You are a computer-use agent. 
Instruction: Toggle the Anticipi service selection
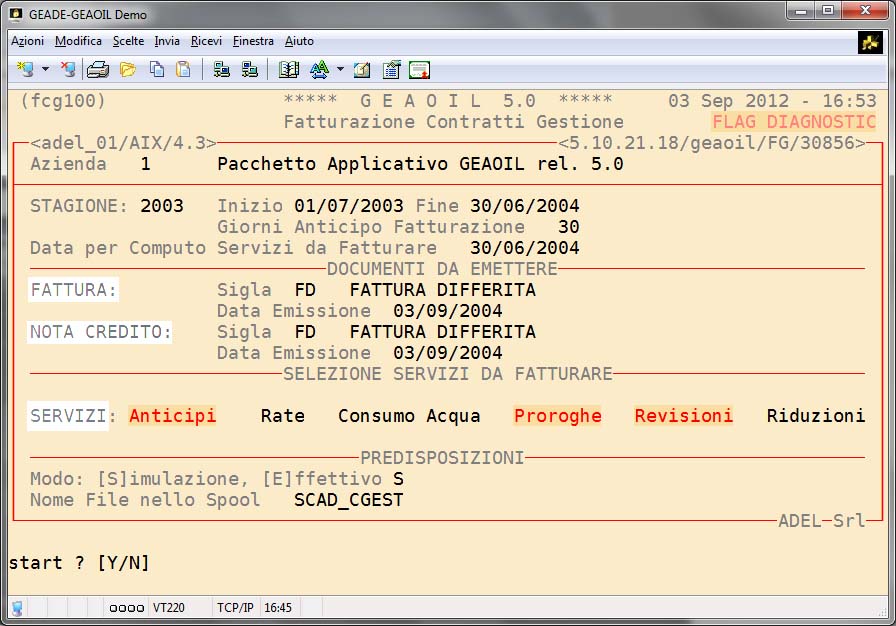(x=172, y=416)
